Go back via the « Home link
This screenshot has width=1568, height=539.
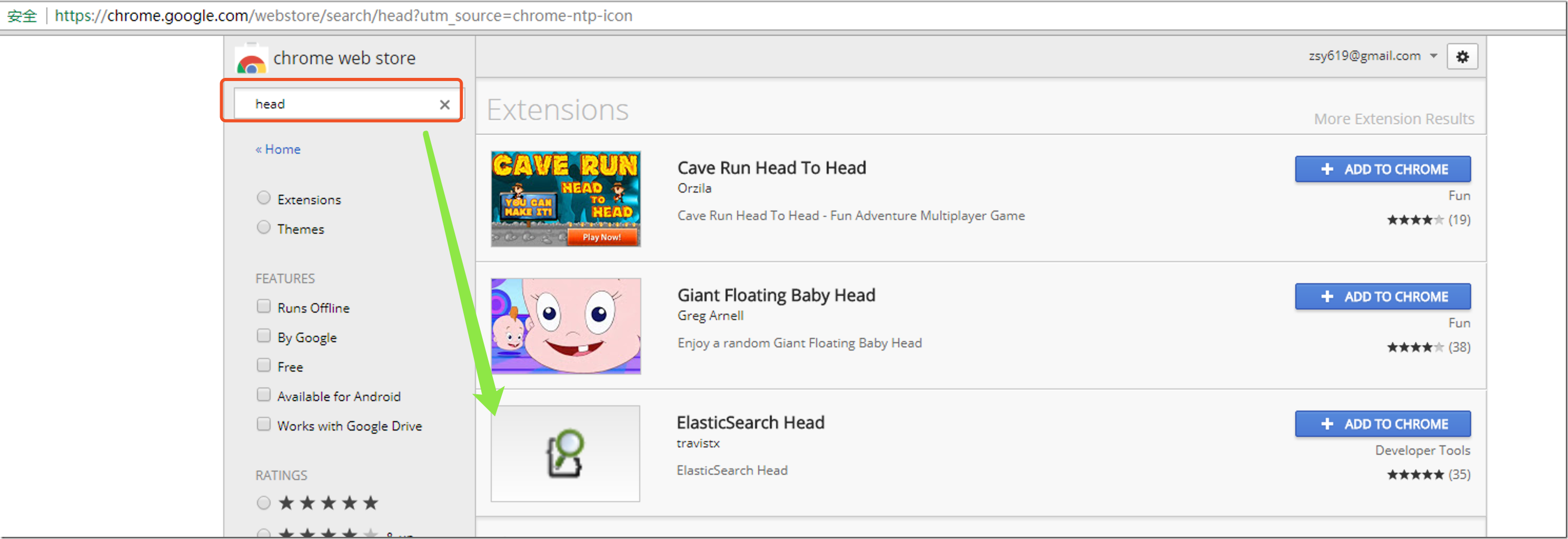[x=278, y=149]
